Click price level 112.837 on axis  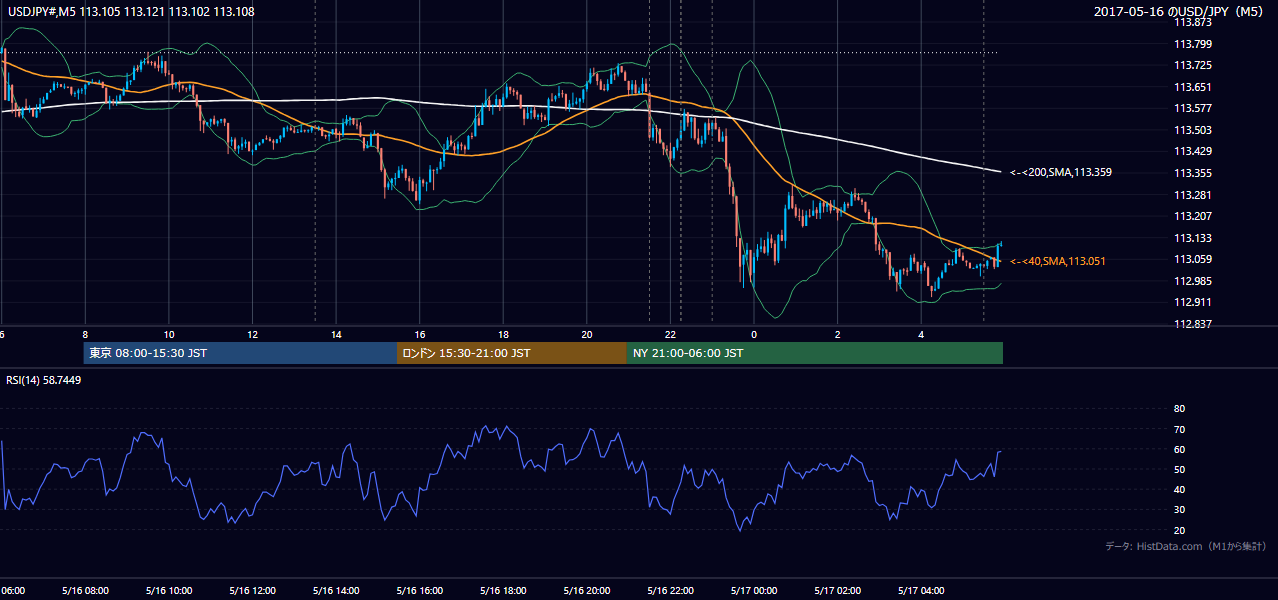coord(1193,324)
